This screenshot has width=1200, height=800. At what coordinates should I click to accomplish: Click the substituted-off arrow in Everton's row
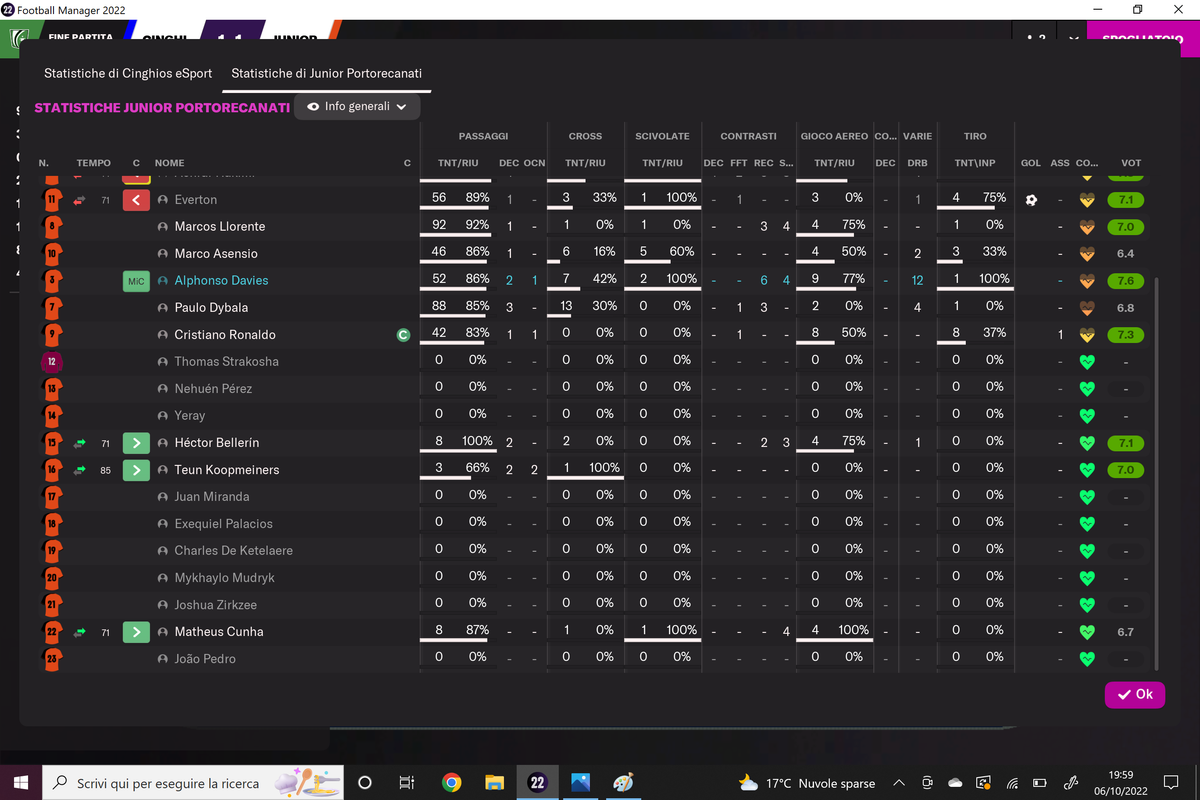(79, 200)
